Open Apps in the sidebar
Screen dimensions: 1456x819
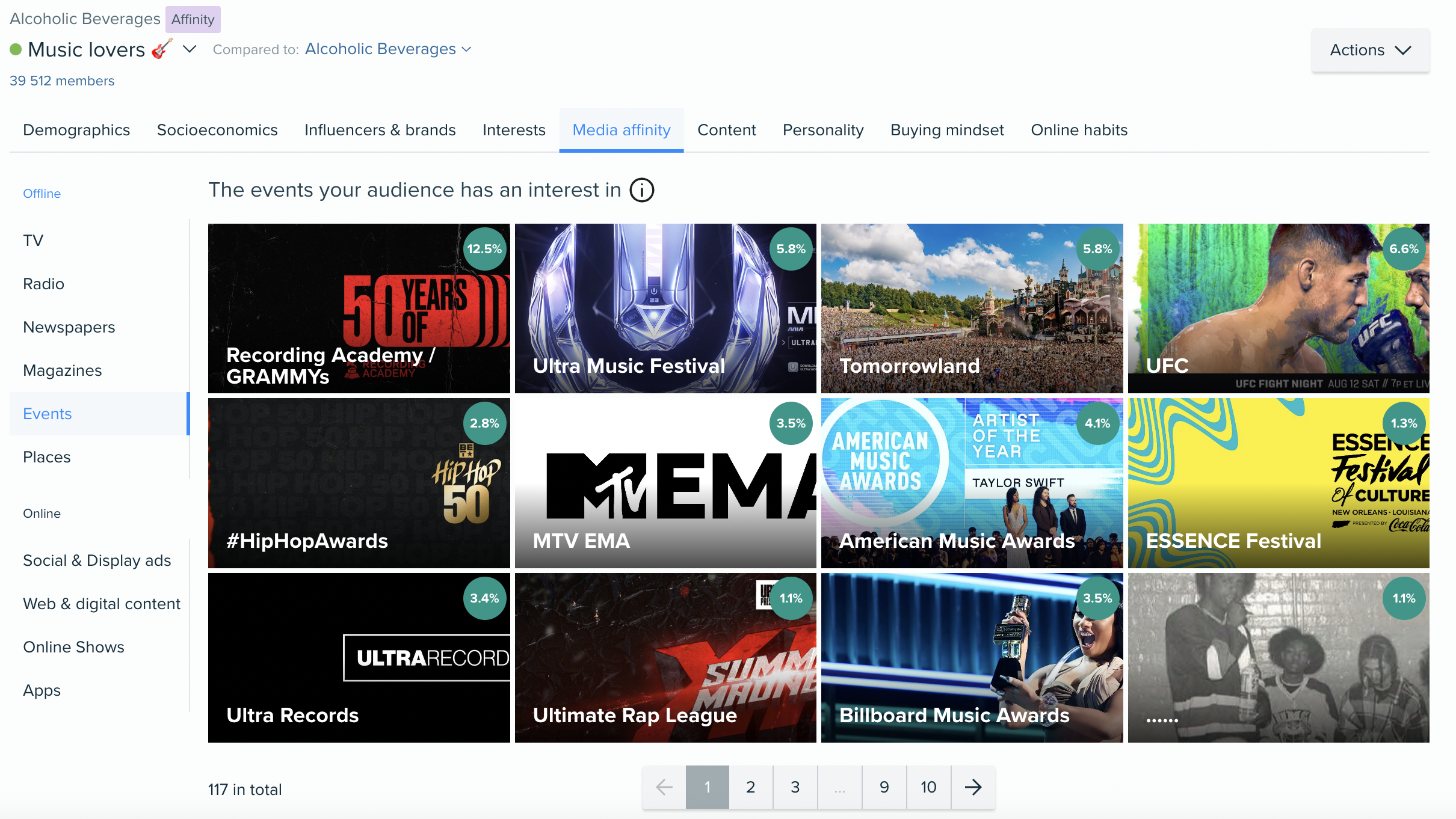coord(99,690)
